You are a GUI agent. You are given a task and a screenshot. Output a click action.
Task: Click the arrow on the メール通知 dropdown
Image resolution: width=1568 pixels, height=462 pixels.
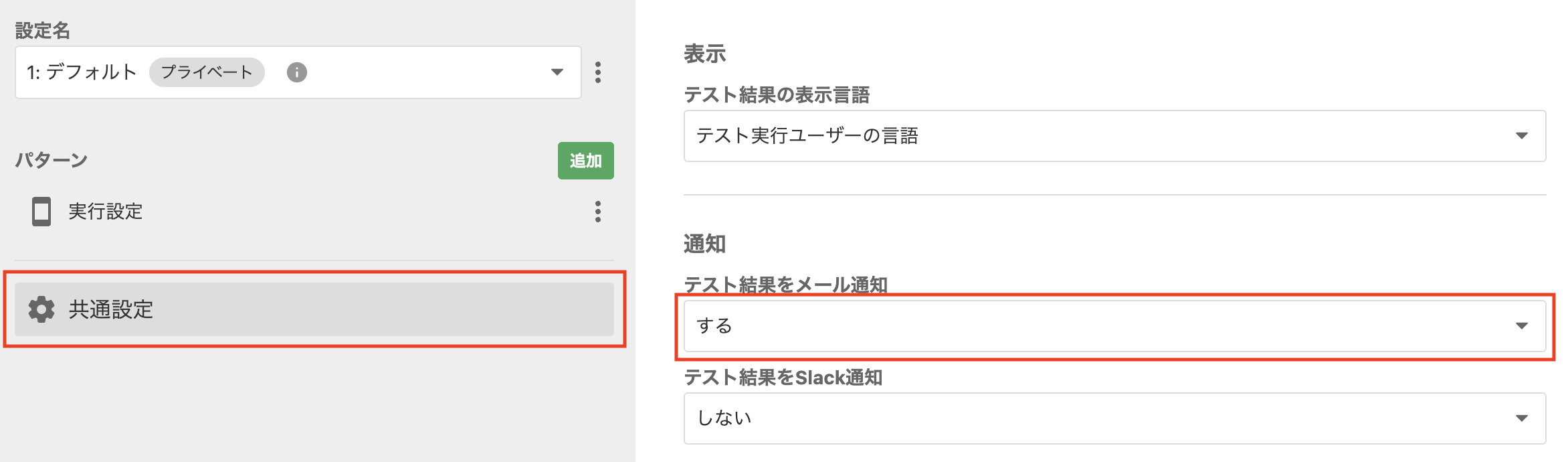[x=1521, y=326]
